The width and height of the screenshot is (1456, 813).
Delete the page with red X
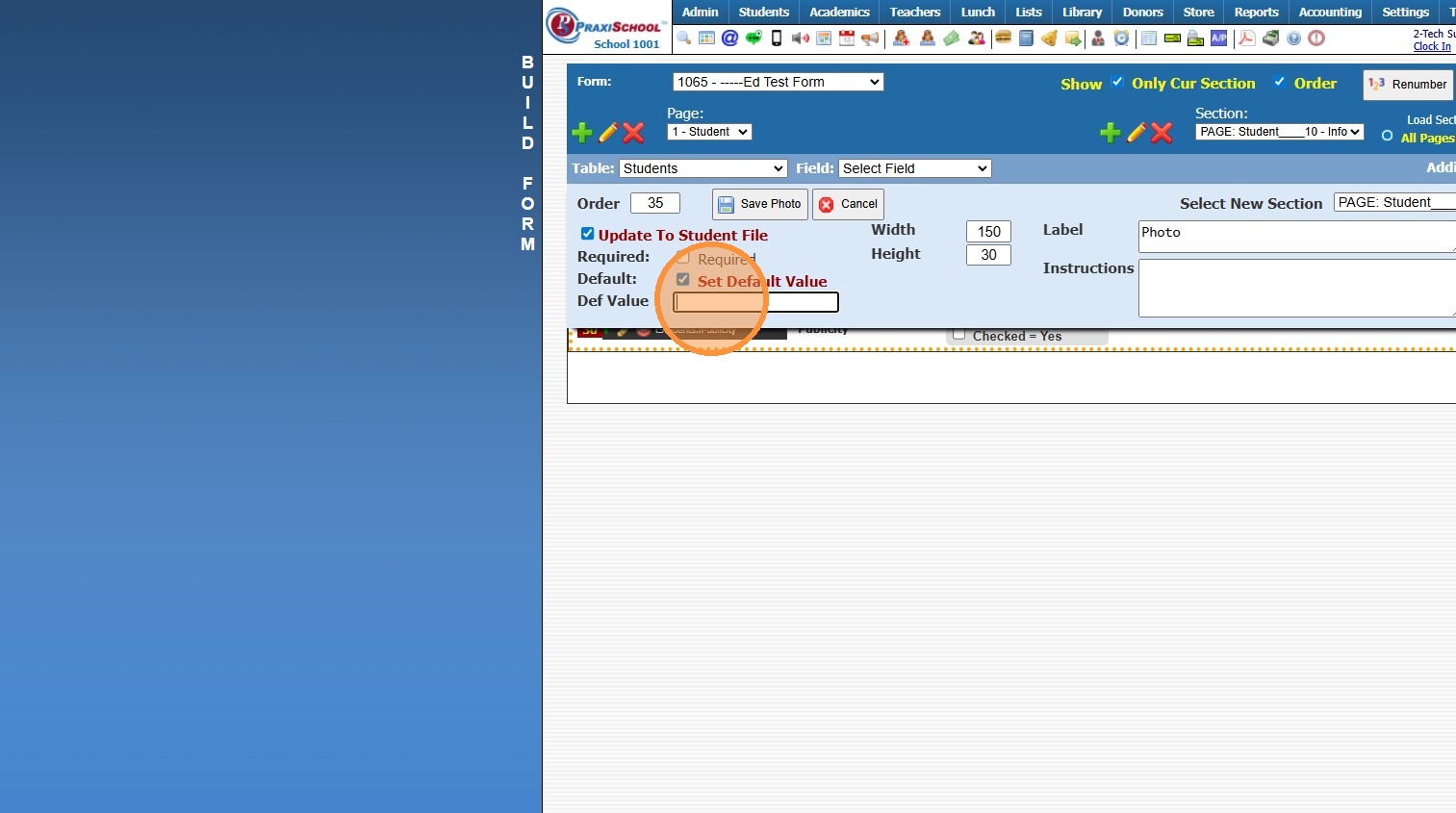[633, 133]
